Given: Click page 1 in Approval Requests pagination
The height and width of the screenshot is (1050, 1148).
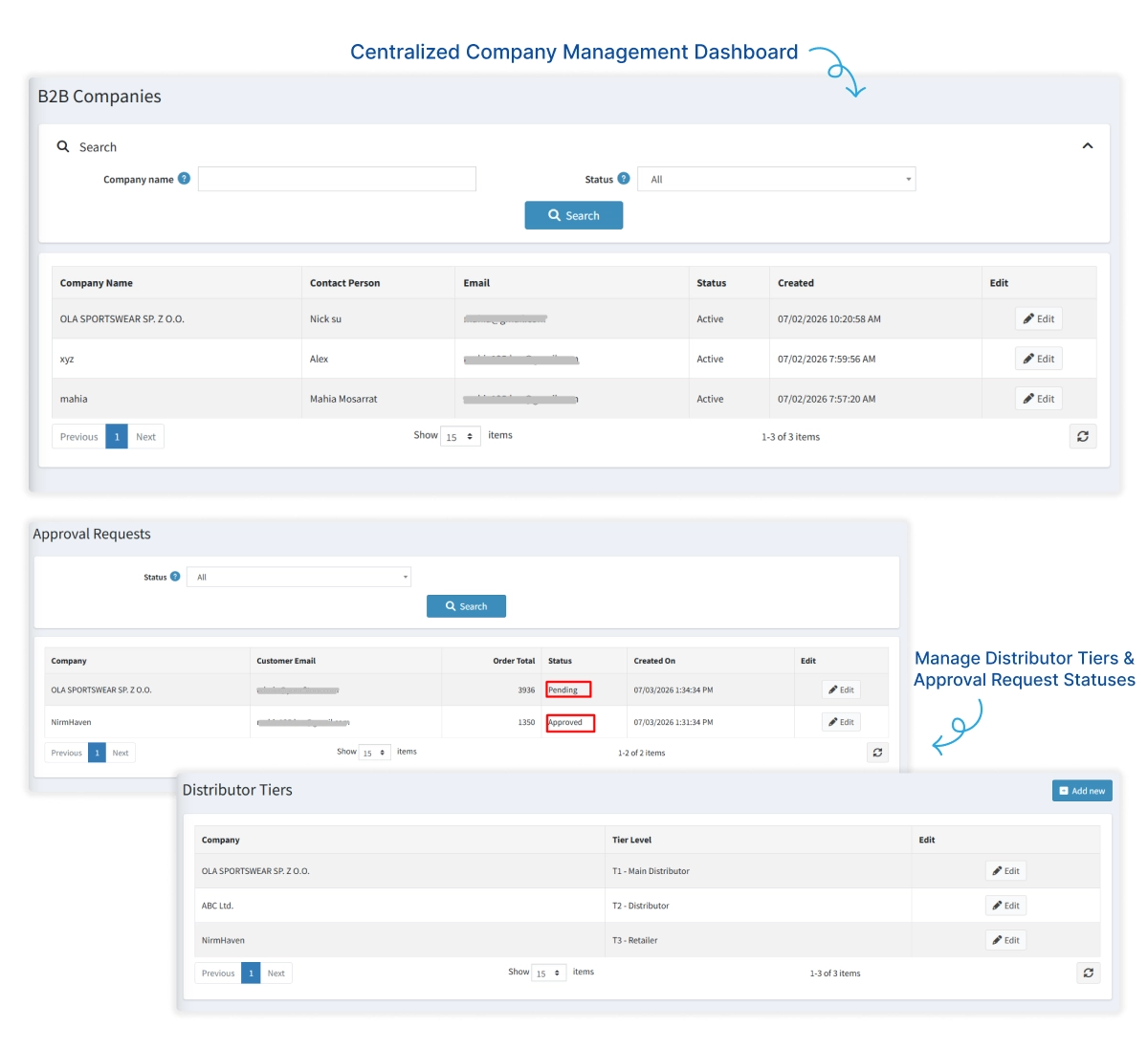Looking at the screenshot, I should click(97, 753).
